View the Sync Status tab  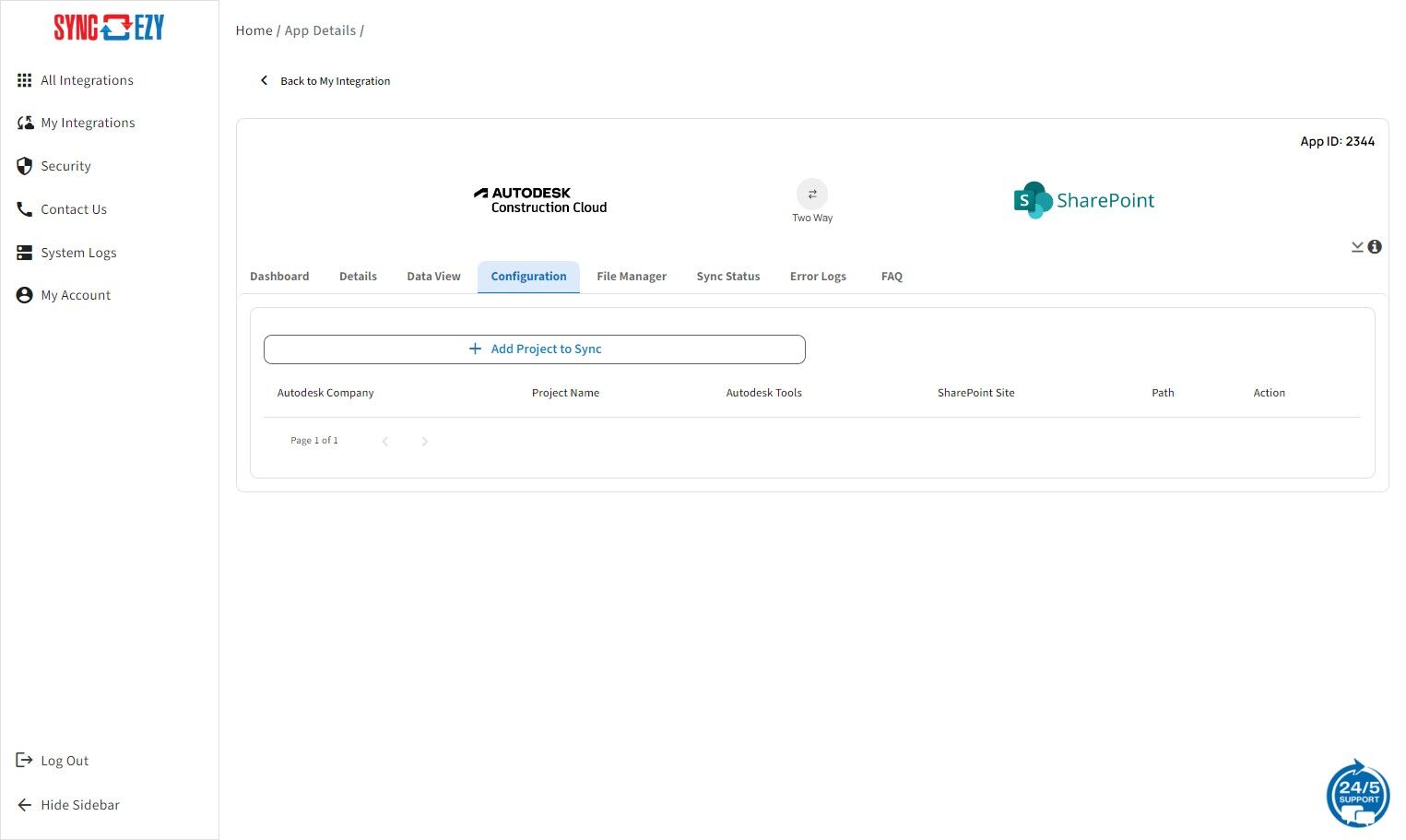(x=728, y=277)
